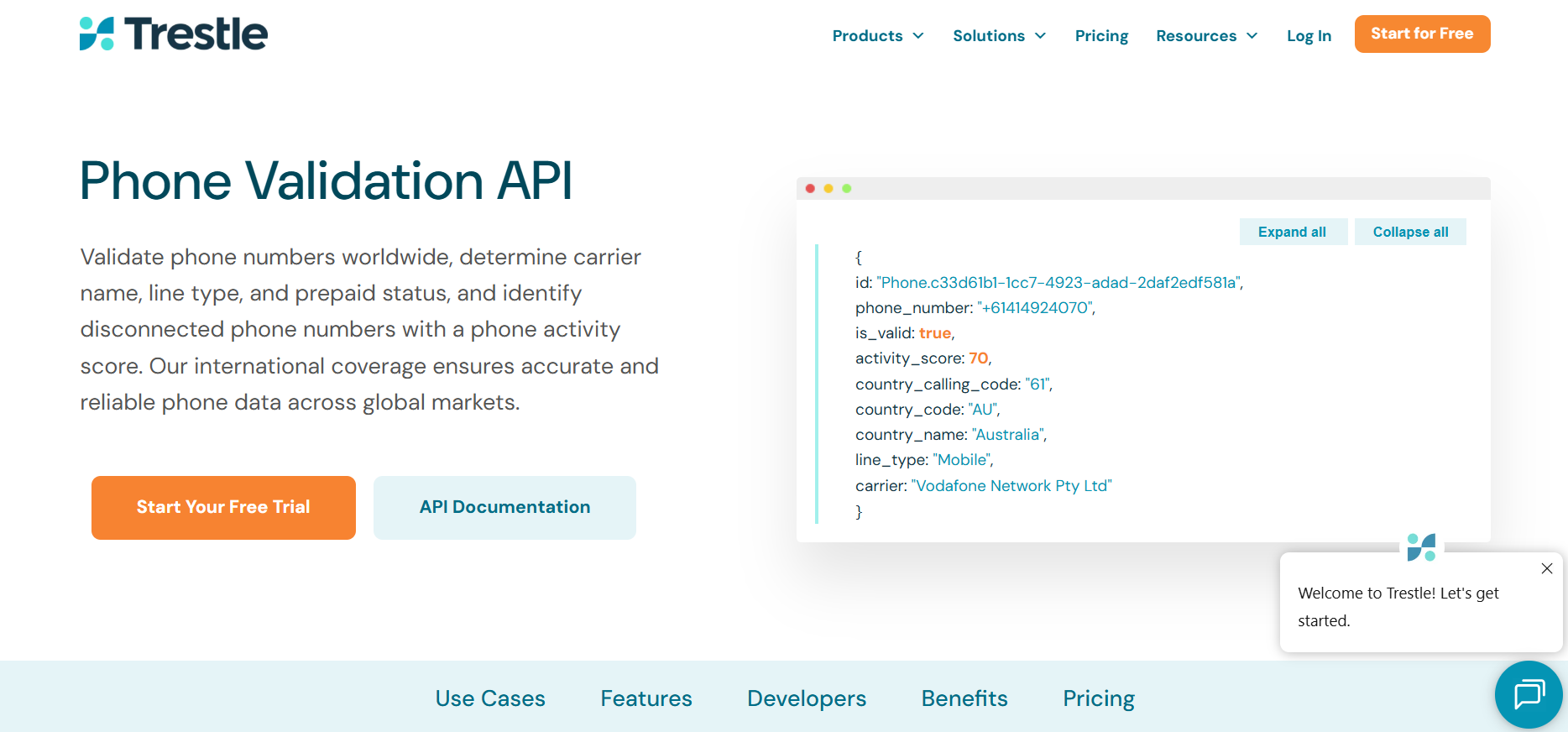Expand the Solutions dropdown menu
1568x732 pixels.
999,35
